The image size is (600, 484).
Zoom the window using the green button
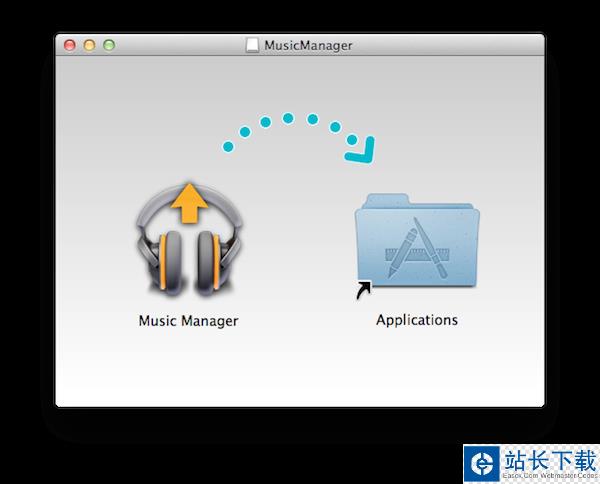point(108,45)
